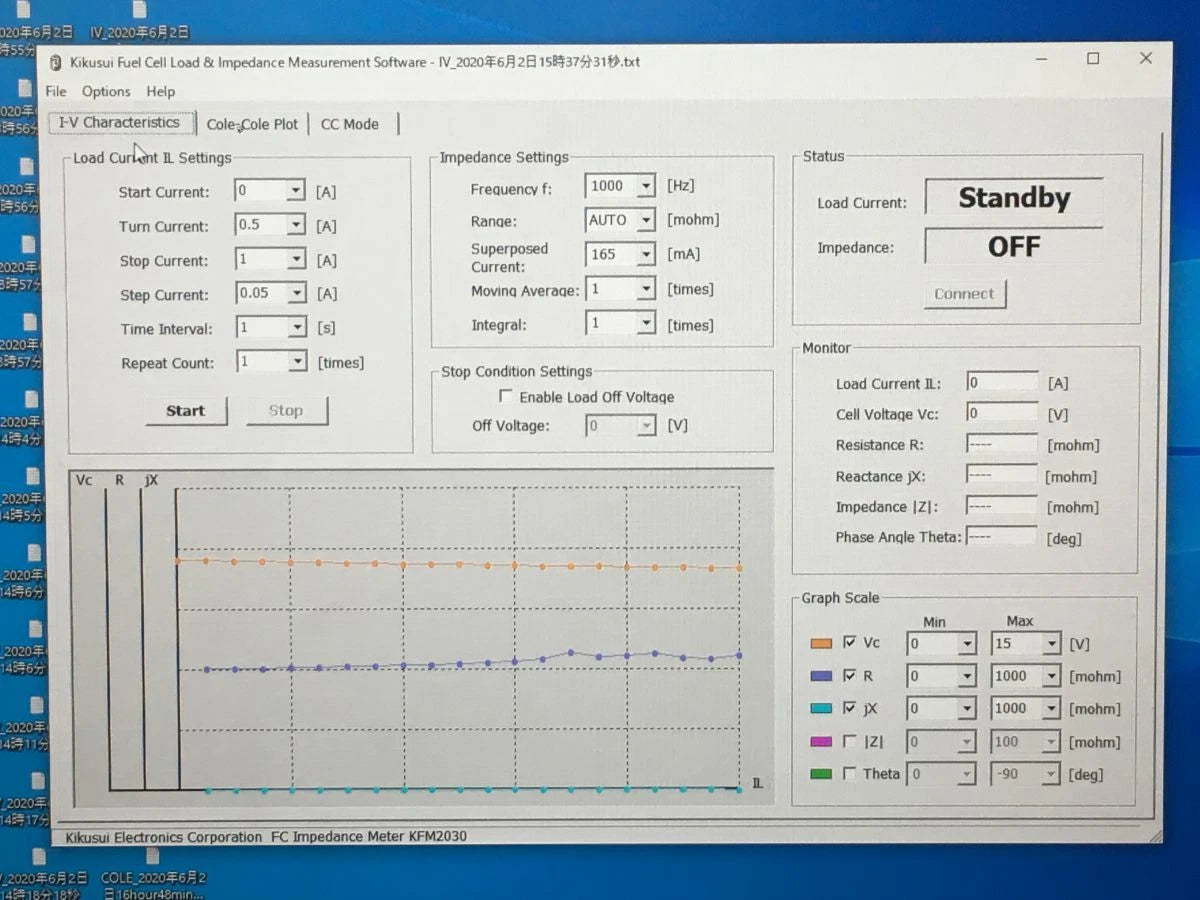Toggle the Theta graph scale checkbox
The image size is (1200, 900).
pyautogui.click(x=850, y=774)
